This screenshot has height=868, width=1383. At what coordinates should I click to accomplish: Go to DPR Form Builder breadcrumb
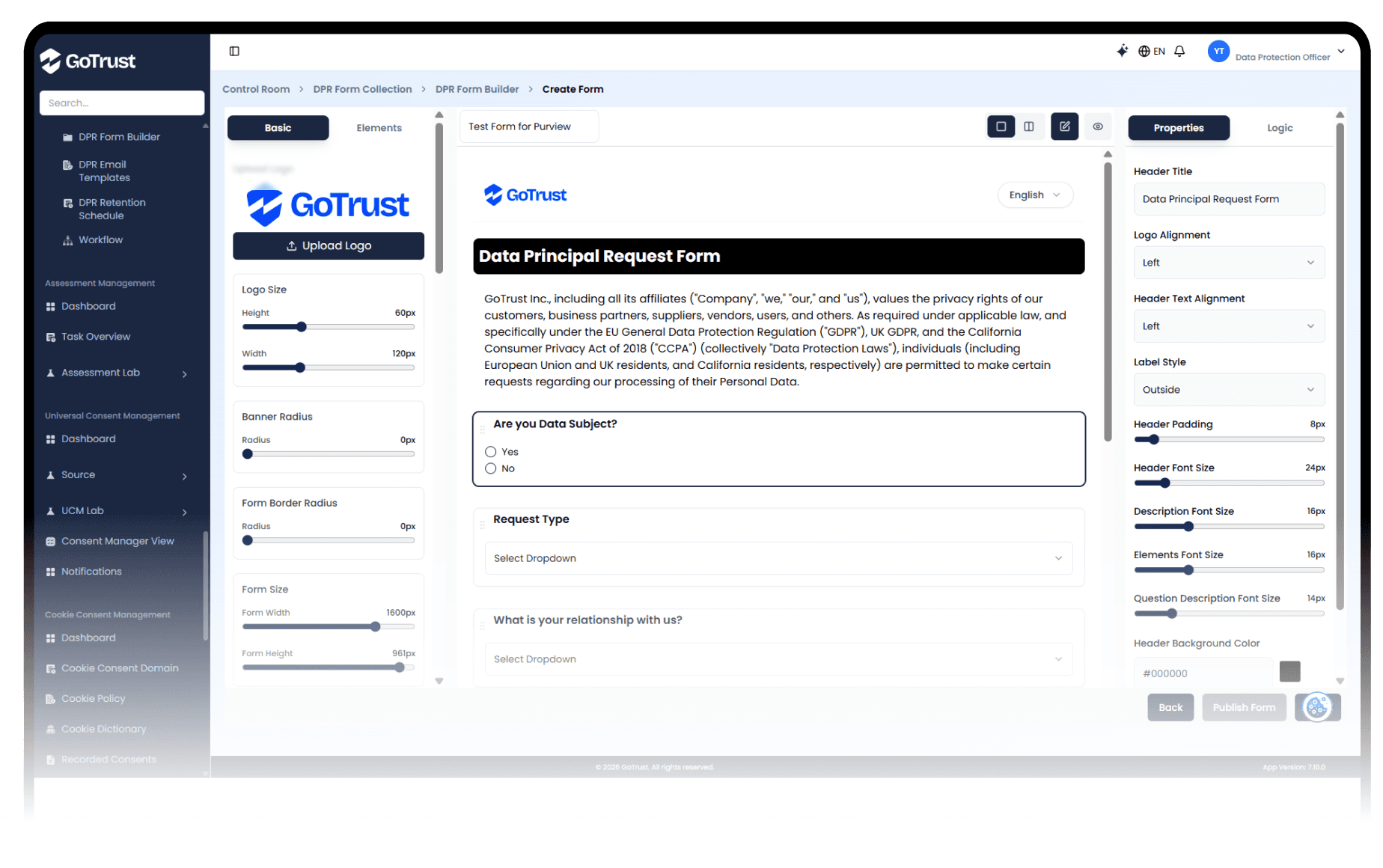(477, 89)
